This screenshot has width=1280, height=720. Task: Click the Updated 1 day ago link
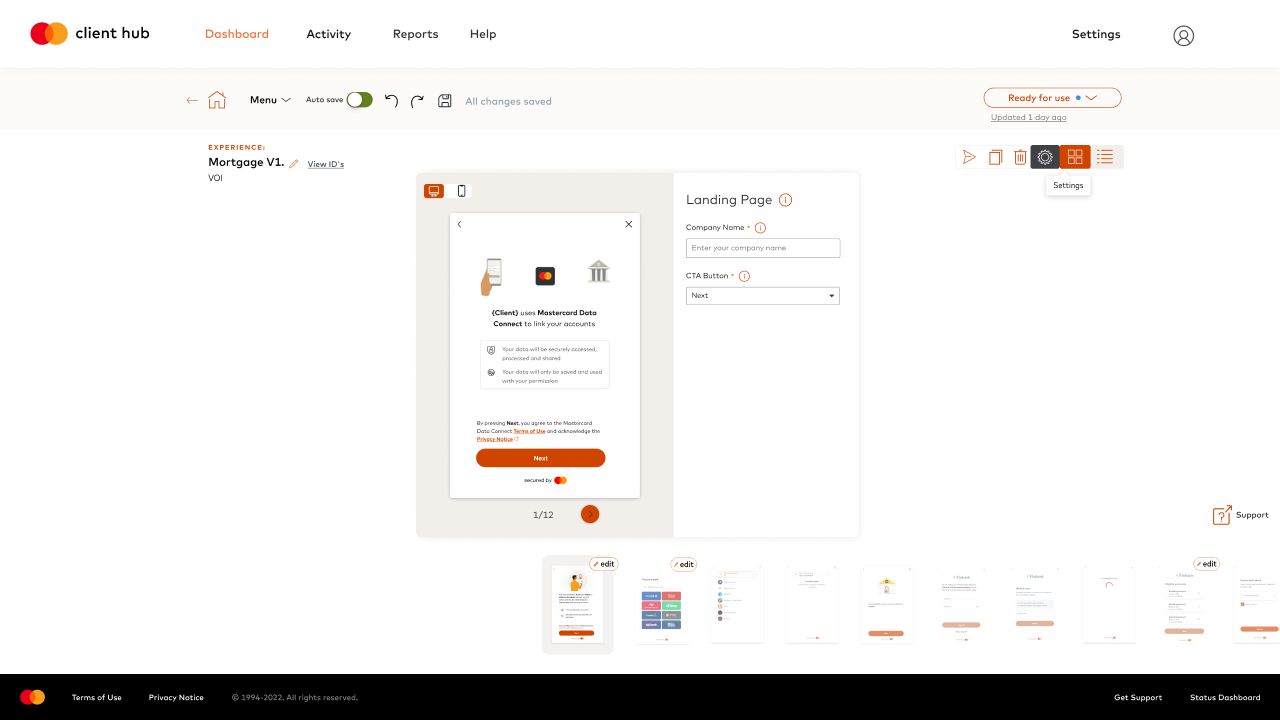pos(1028,118)
